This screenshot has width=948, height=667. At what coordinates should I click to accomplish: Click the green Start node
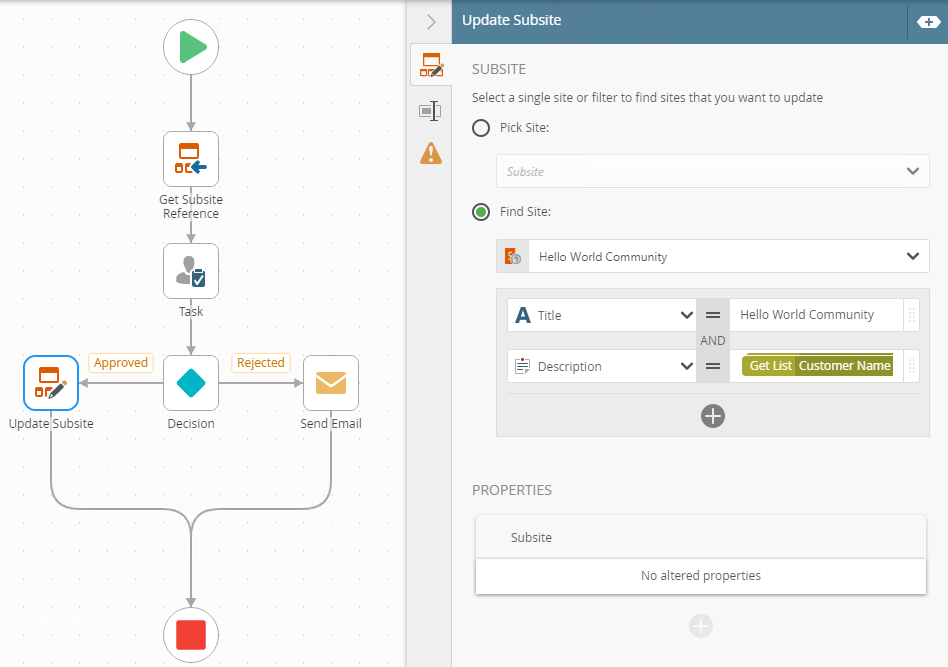(x=191, y=47)
